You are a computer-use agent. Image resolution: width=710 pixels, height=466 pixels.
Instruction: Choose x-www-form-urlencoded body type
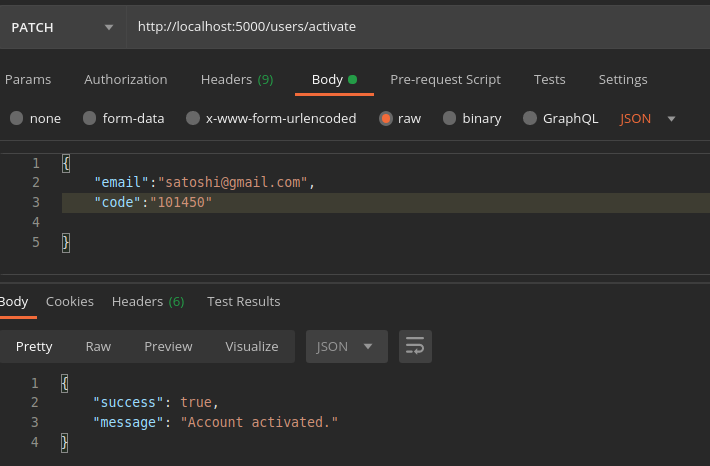[193, 118]
